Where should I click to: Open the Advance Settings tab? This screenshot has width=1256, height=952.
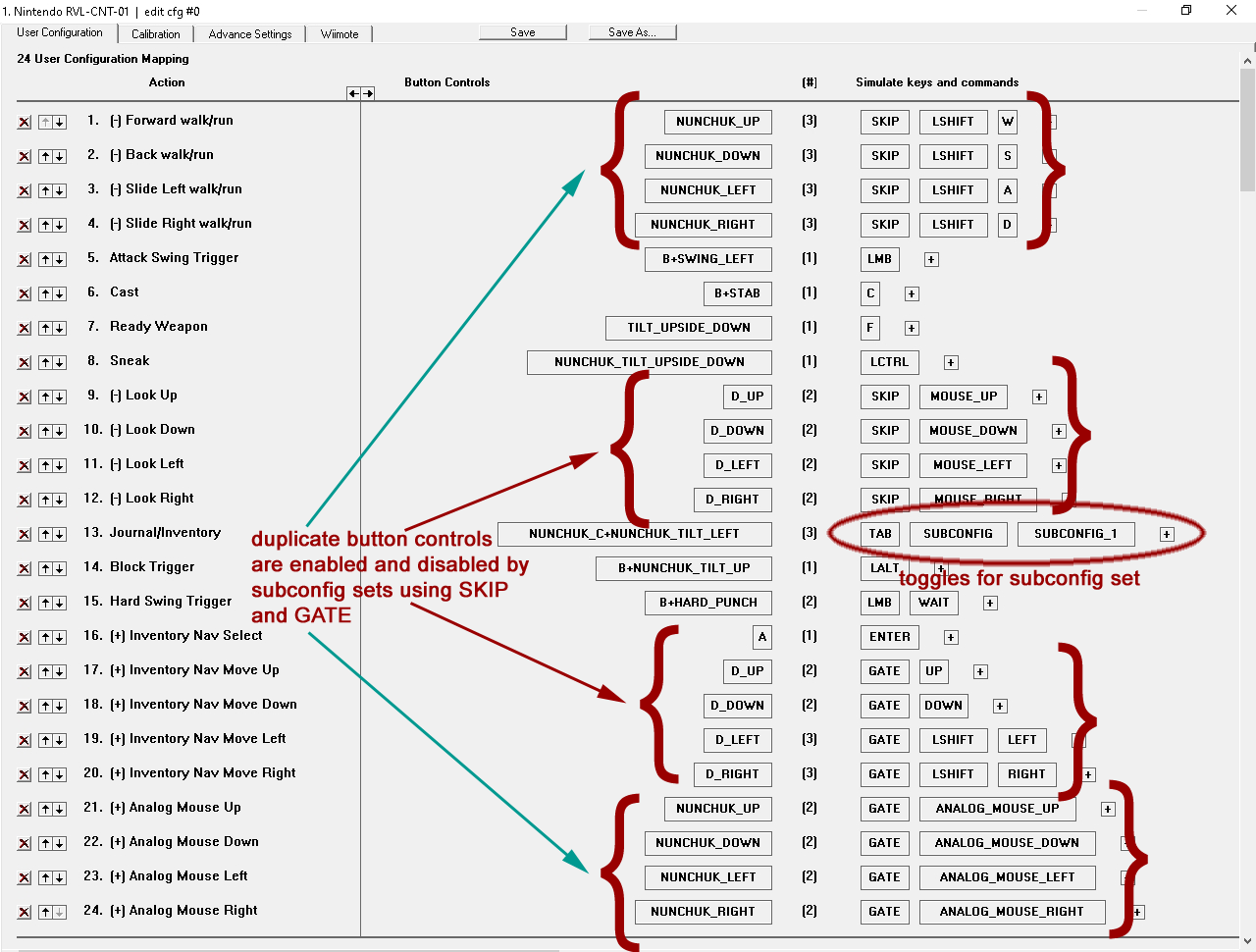[250, 34]
